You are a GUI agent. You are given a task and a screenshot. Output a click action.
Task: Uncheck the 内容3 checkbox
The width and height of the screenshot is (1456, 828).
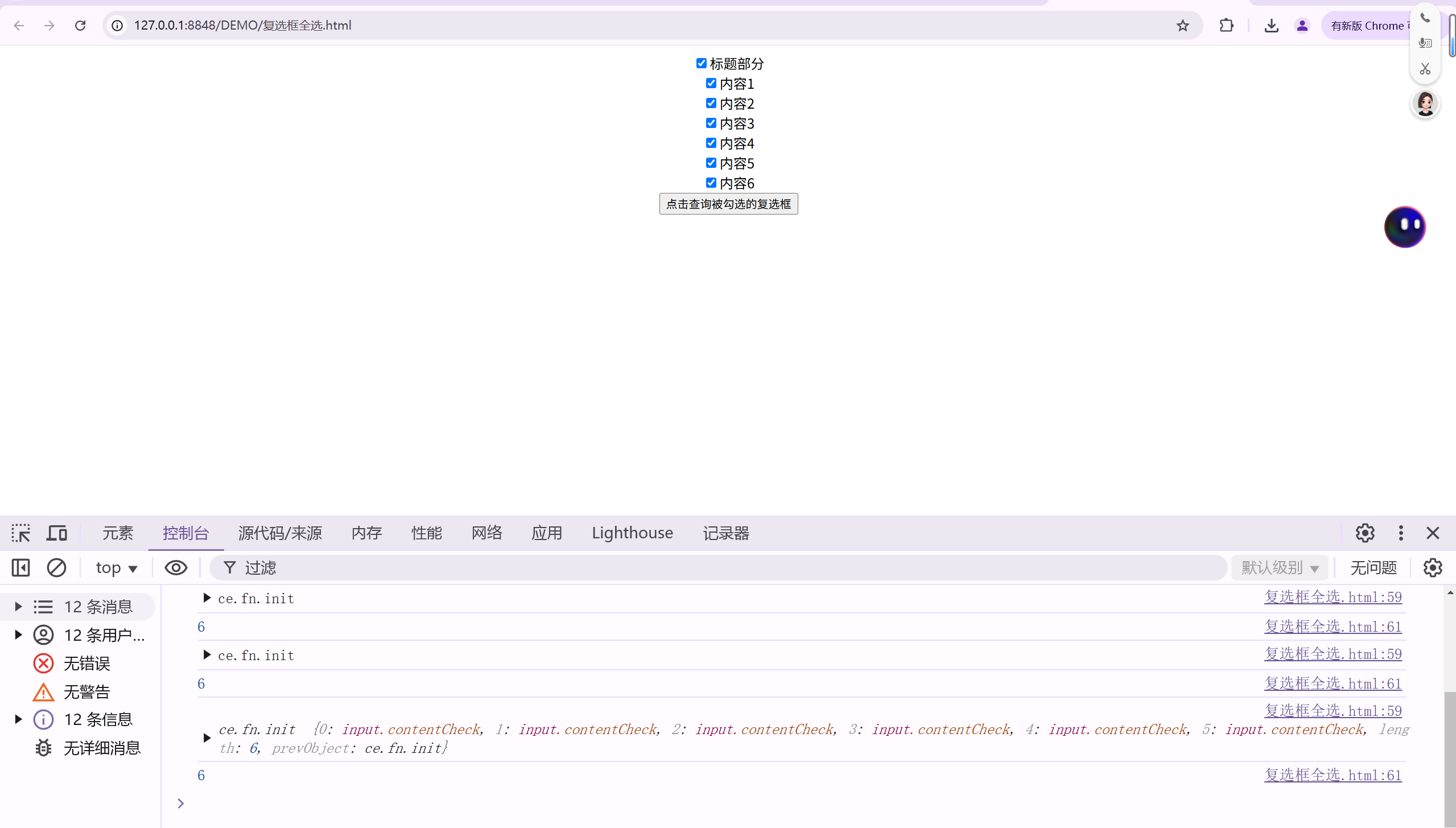(711, 123)
